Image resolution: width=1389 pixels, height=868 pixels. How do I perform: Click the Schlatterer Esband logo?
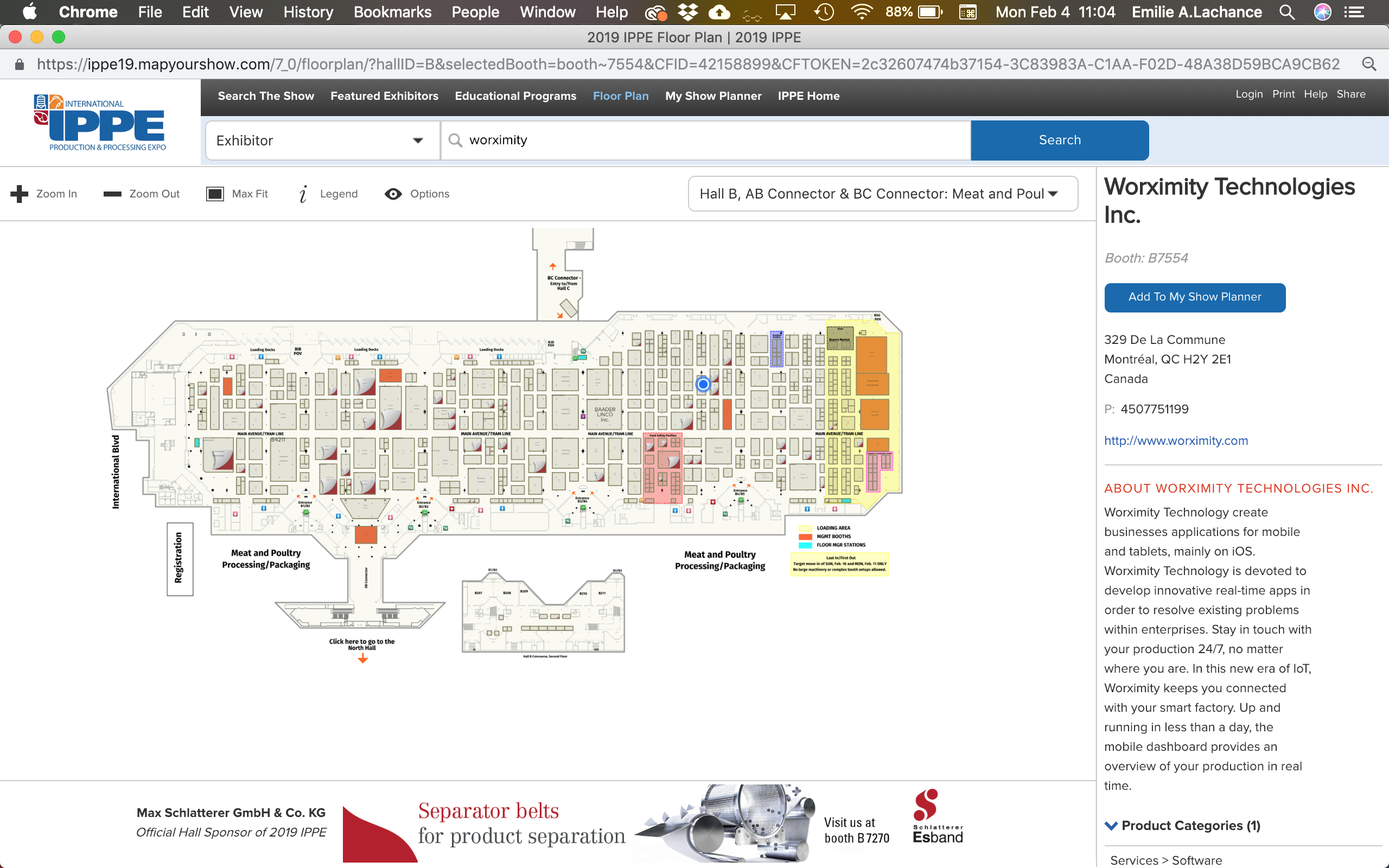click(937, 816)
